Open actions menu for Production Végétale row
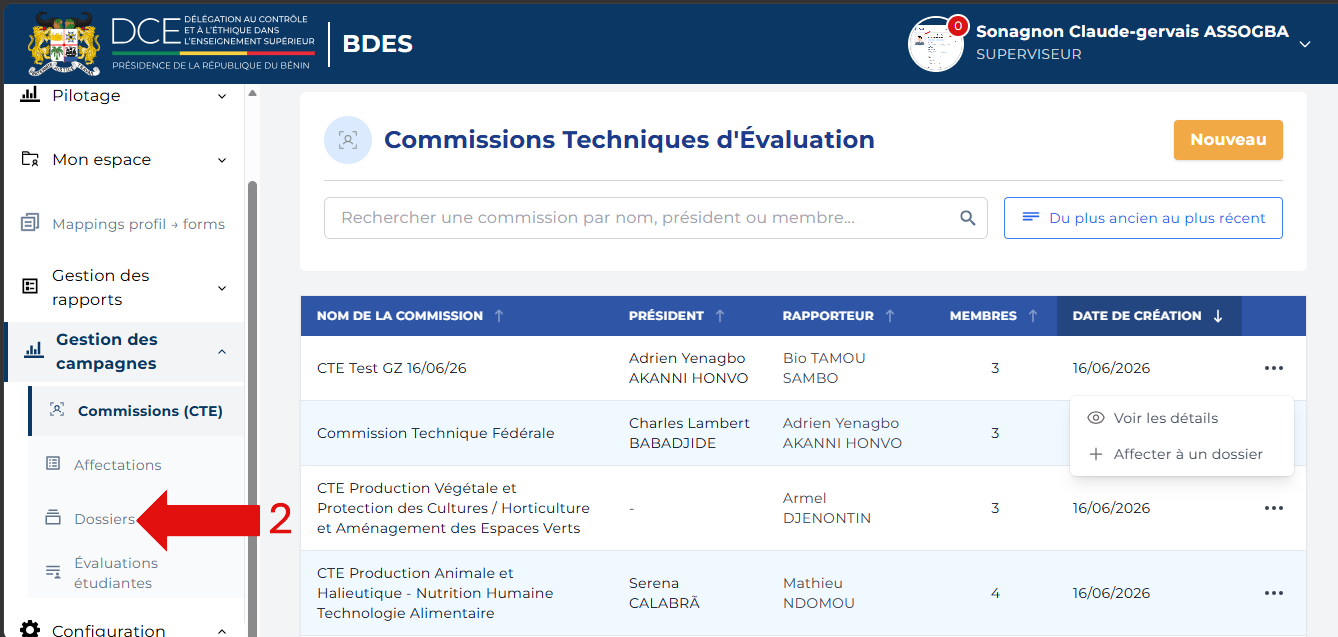The width and height of the screenshot is (1338, 637). click(1273, 508)
